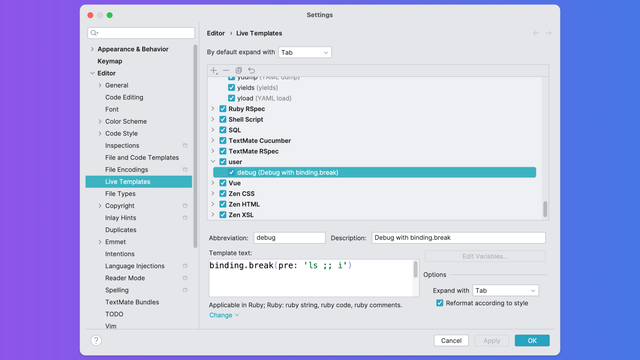Click project-level indicator icon beside Reader Mode

coord(185,278)
